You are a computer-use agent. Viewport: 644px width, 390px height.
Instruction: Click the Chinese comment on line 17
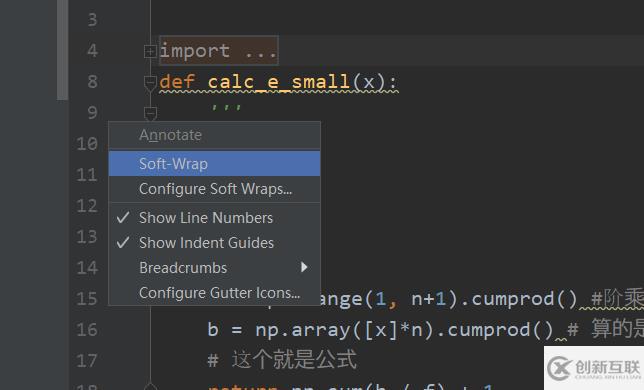(x=282, y=360)
